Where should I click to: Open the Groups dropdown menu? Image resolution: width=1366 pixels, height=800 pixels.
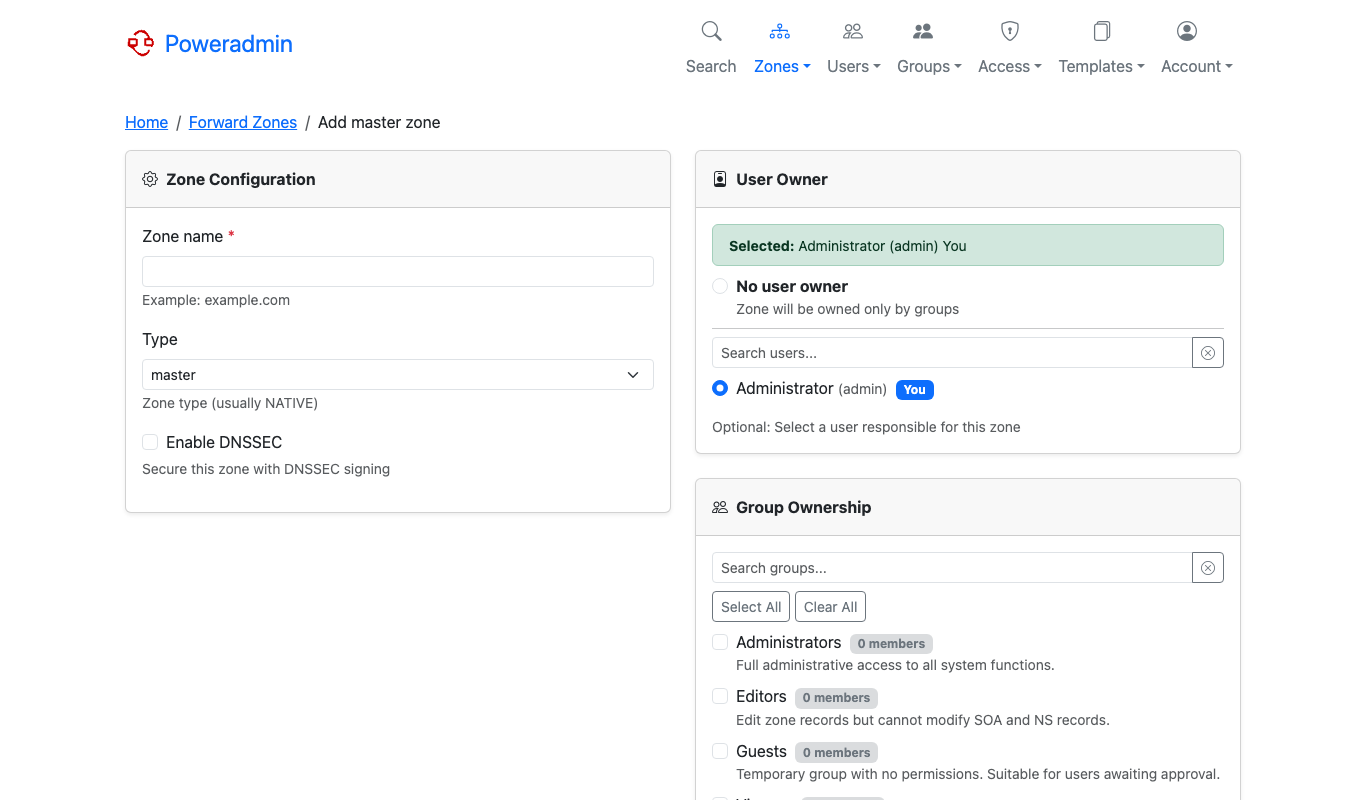coord(929,66)
